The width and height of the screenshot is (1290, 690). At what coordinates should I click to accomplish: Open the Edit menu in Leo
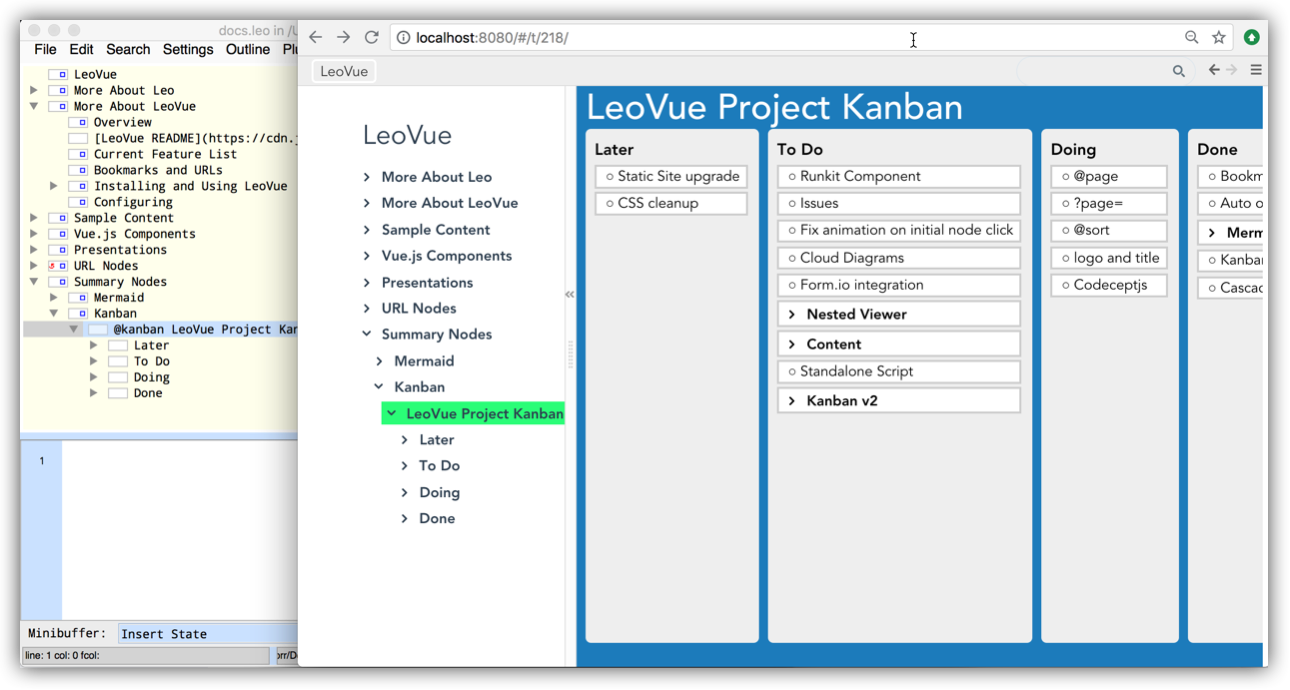click(x=81, y=49)
